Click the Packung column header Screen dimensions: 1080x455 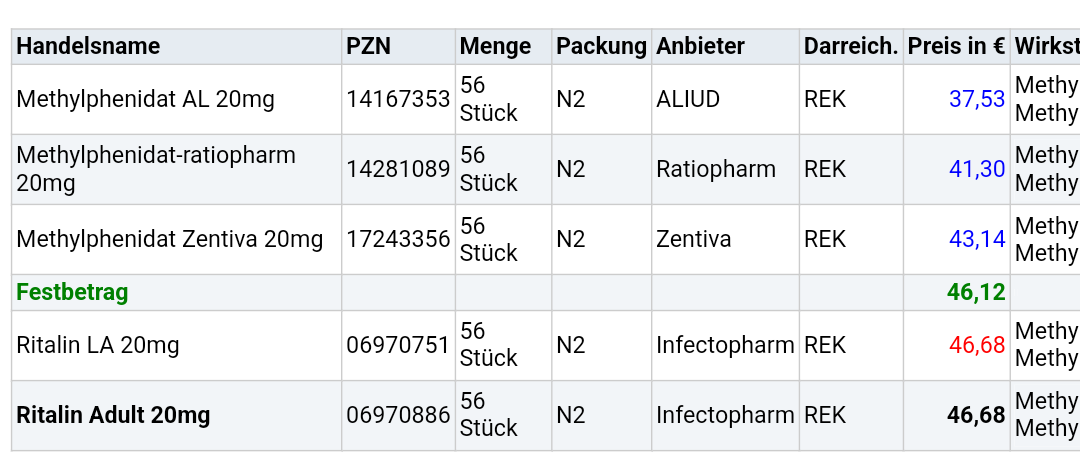601,46
